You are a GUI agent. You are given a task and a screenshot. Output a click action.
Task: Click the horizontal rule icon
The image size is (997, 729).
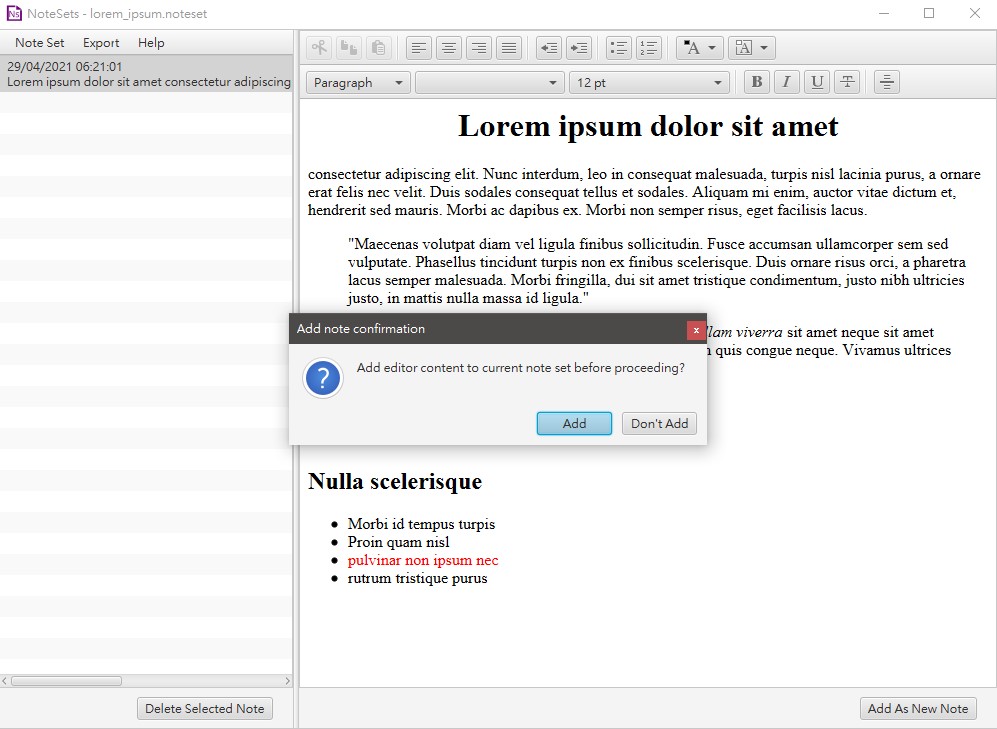tap(886, 82)
